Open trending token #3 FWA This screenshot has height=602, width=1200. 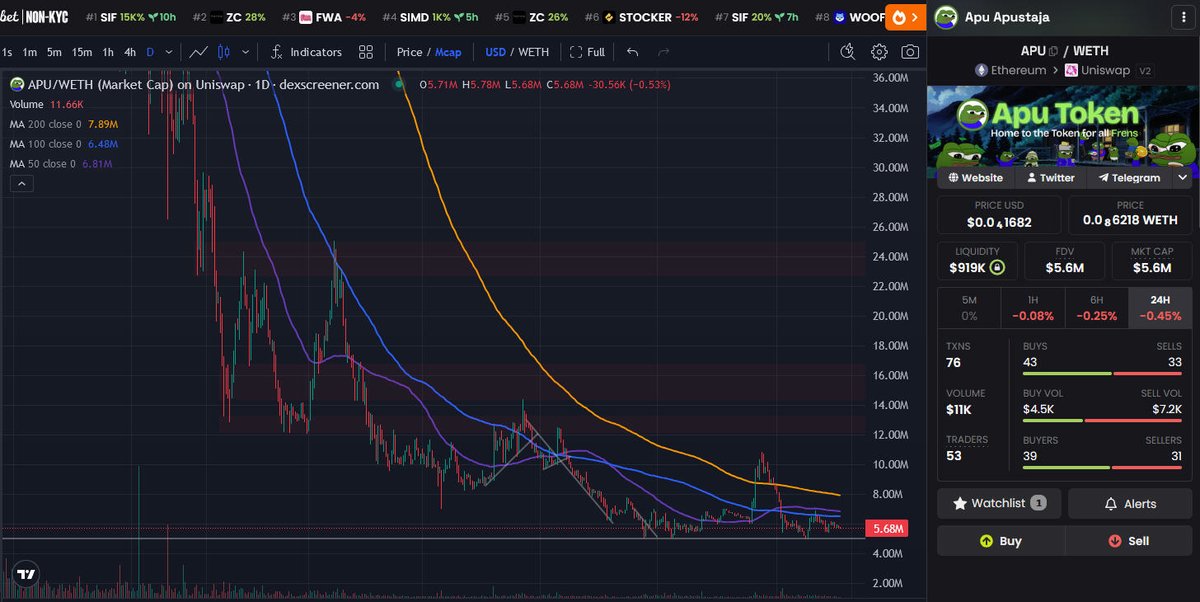323,18
